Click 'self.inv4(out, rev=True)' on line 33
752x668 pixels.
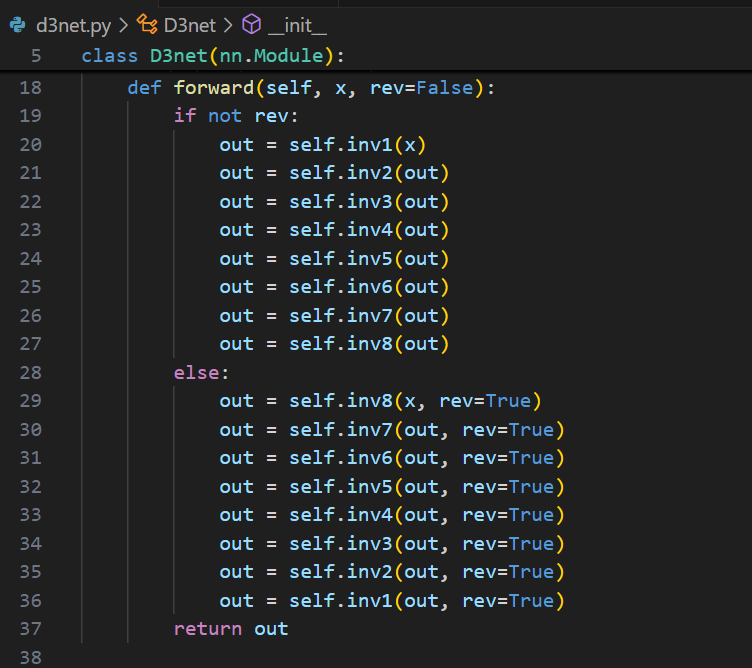[x=426, y=515]
